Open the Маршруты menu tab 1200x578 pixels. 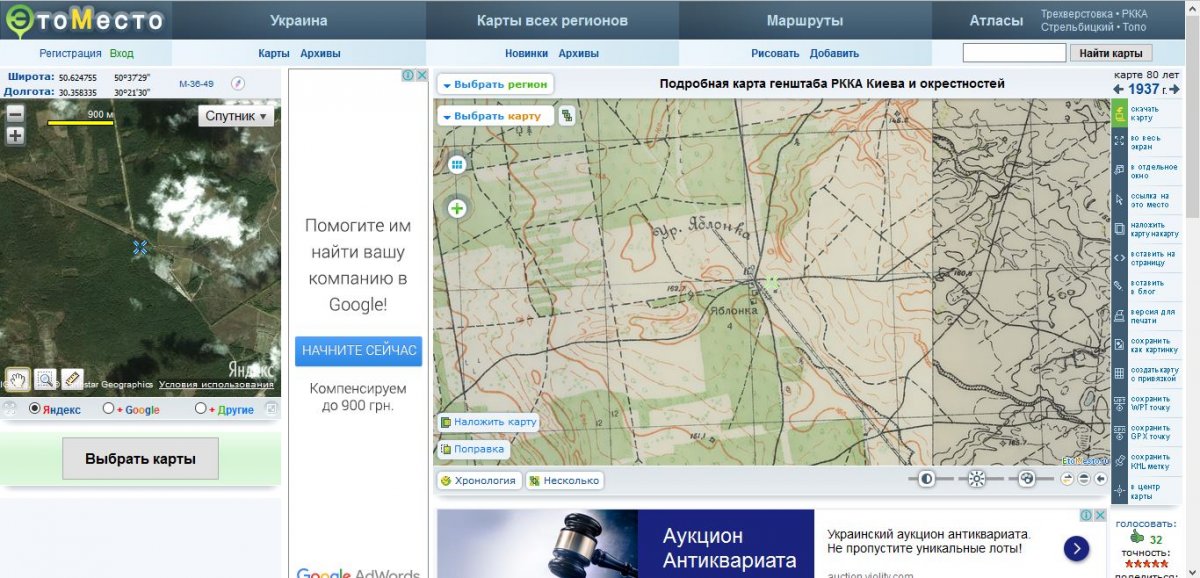coord(804,20)
